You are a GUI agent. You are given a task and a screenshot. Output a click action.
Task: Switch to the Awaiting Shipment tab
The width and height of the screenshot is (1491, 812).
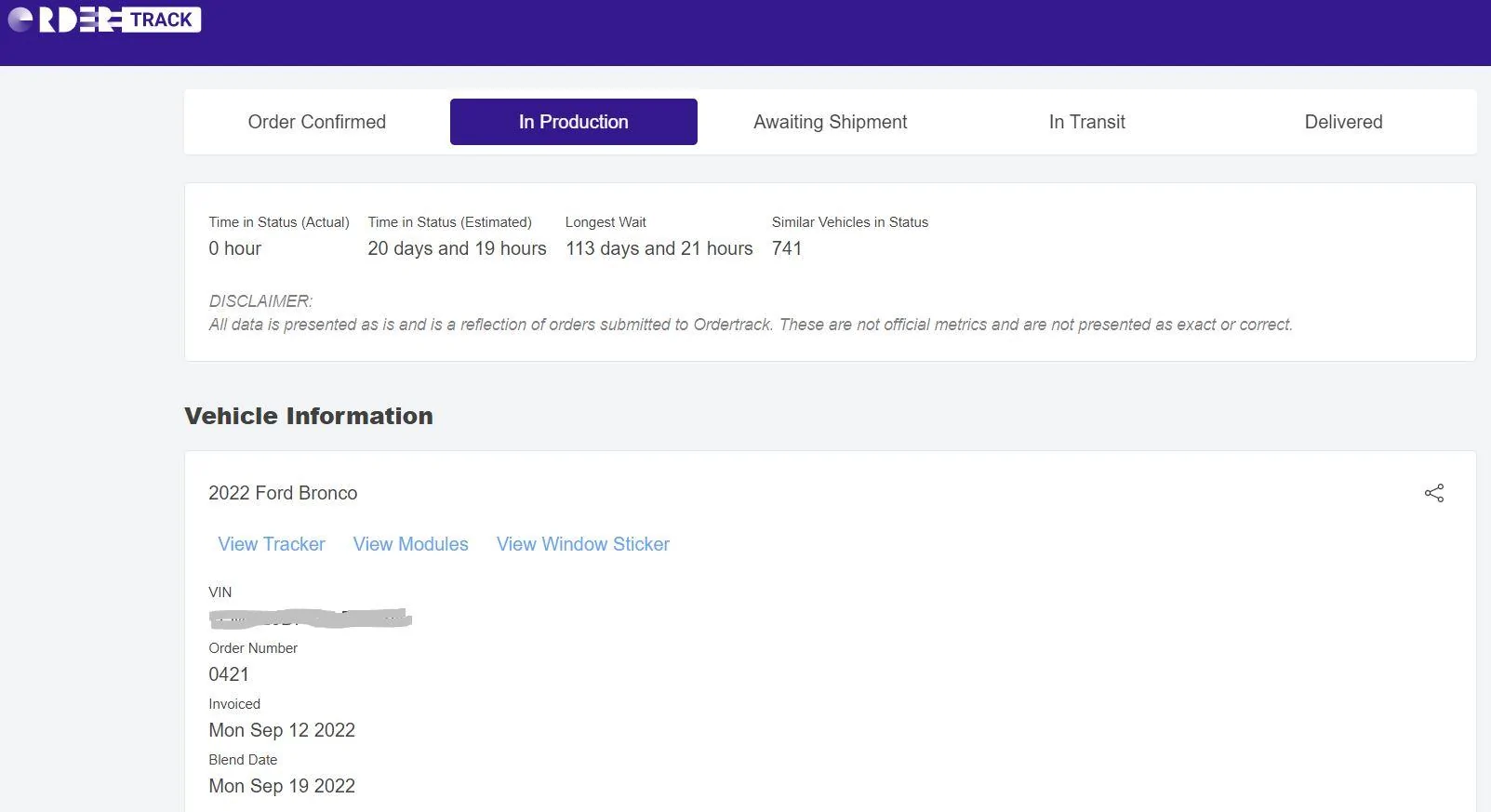tap(831, 122)
